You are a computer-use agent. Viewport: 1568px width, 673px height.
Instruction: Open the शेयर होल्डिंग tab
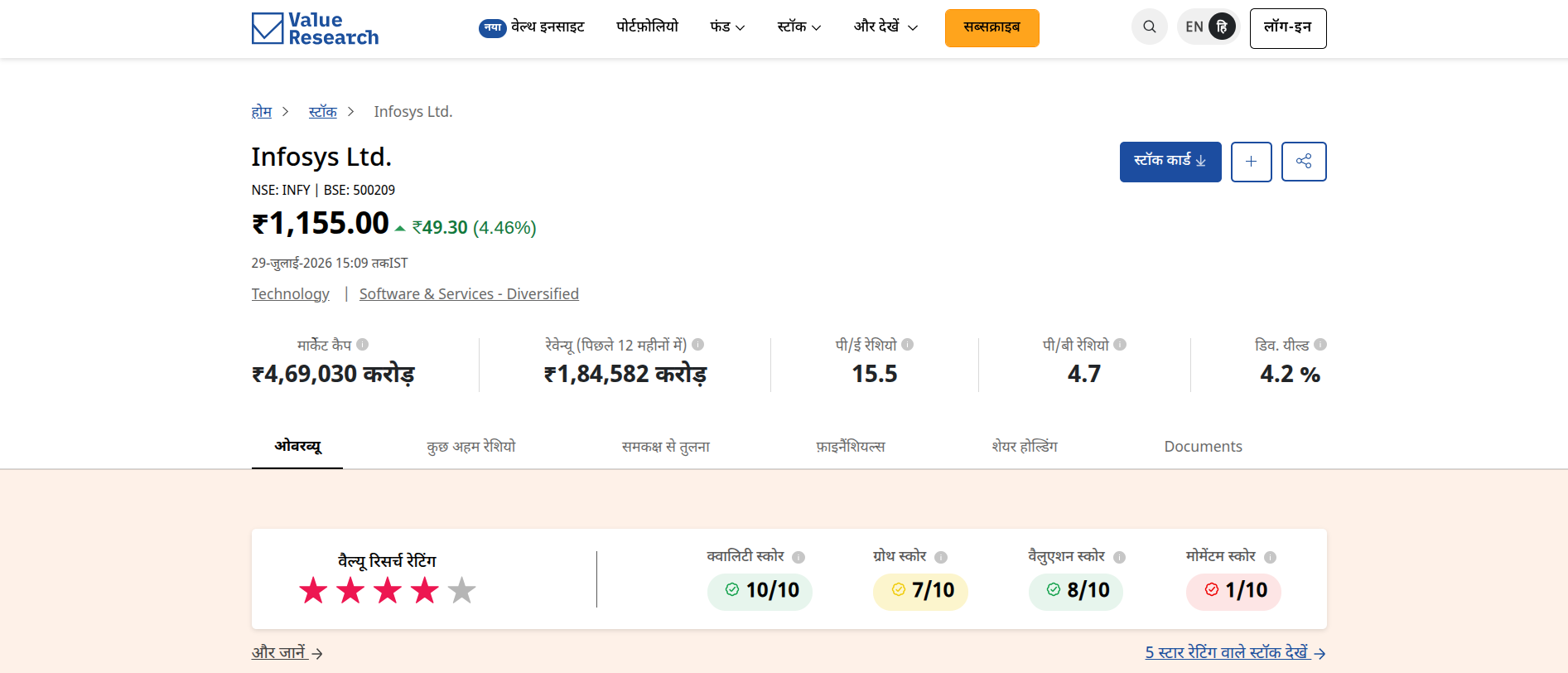(x=1025, y=447)
